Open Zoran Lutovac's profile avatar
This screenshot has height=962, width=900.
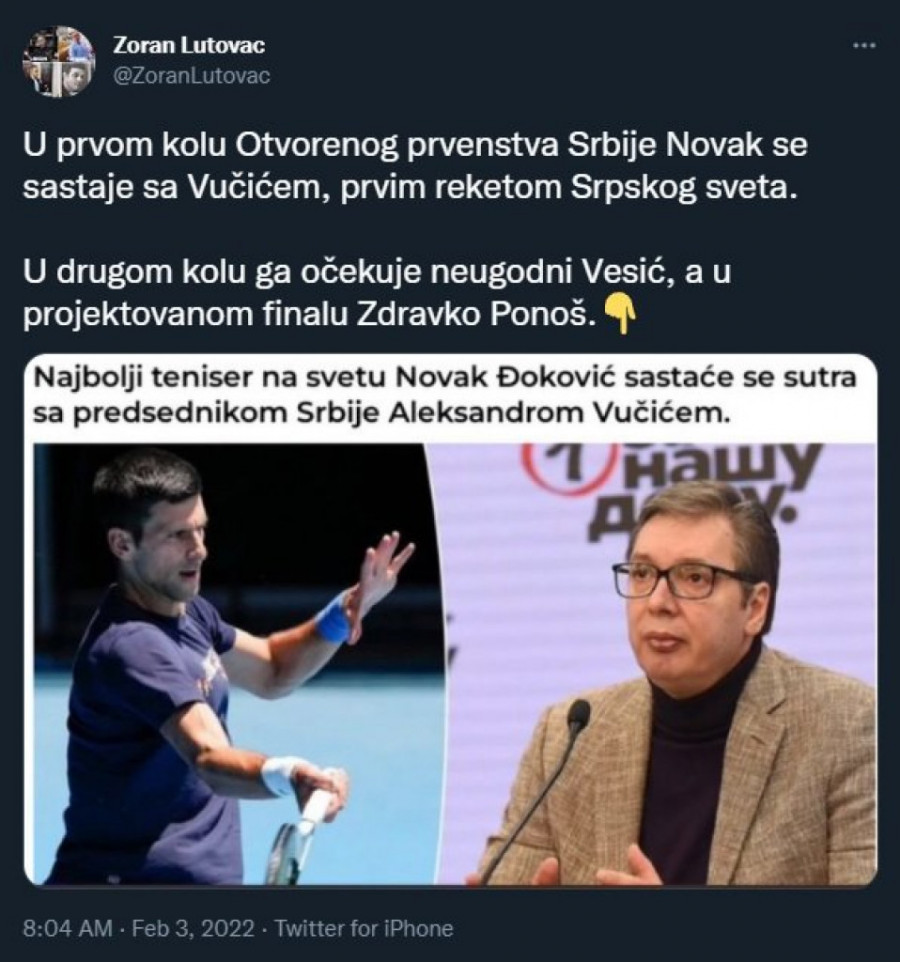click(x=58, y=61)
